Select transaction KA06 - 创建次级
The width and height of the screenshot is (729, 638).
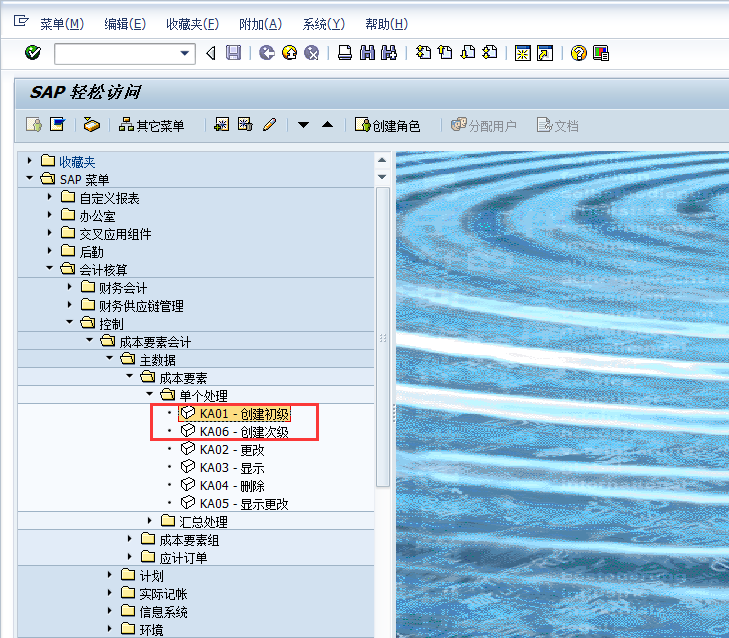tap(235, 432)
